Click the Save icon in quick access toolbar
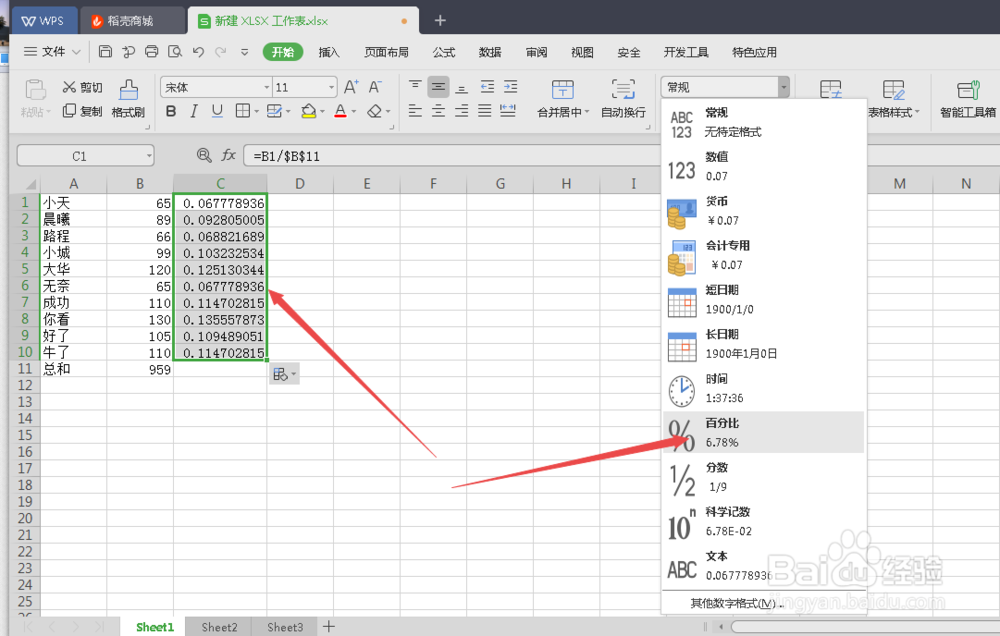The width and height of the screenshot is (1000, 636). click(x=105, y=52)
